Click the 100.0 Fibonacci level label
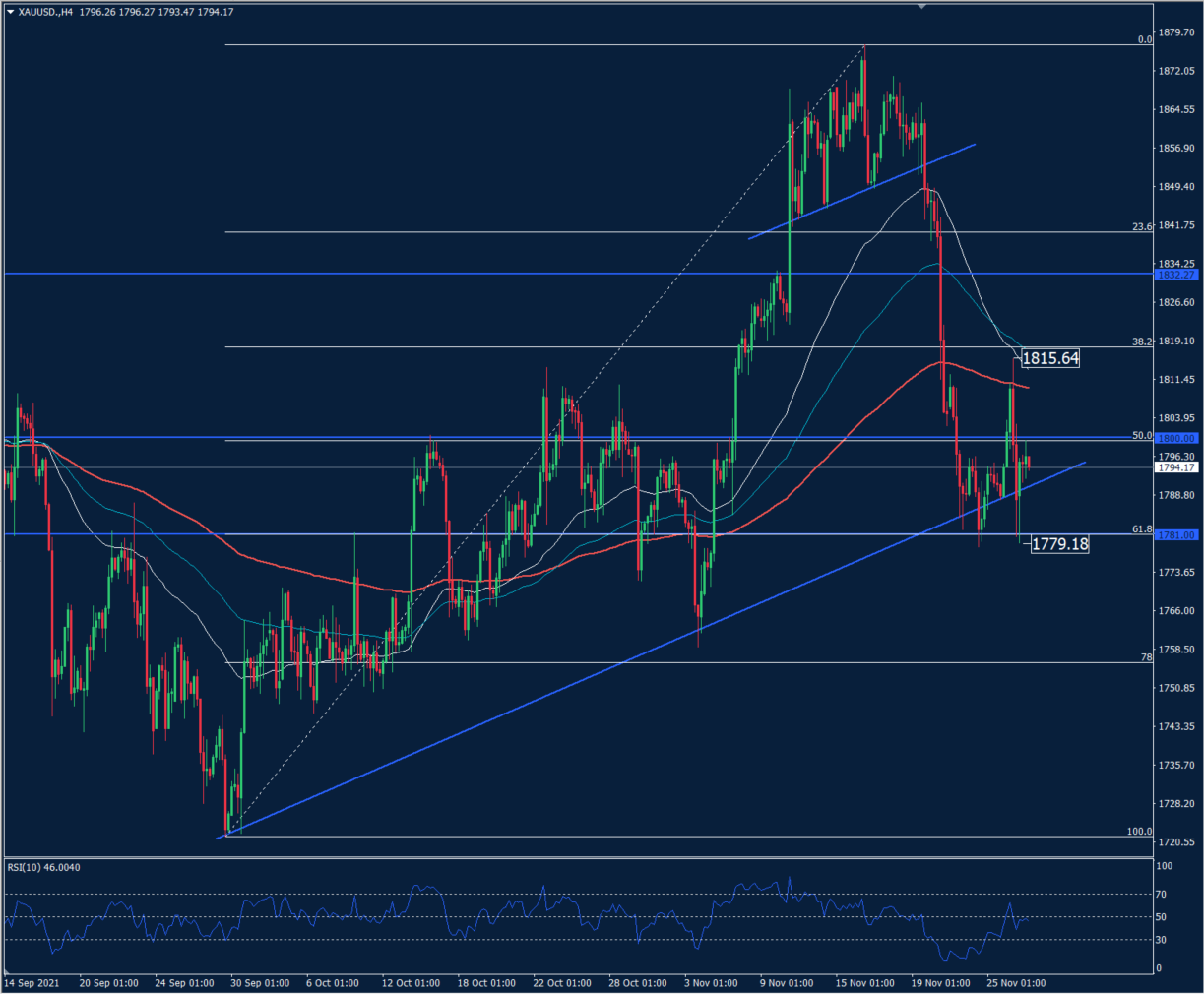The image size is (1204, 994). (1139, 832)
